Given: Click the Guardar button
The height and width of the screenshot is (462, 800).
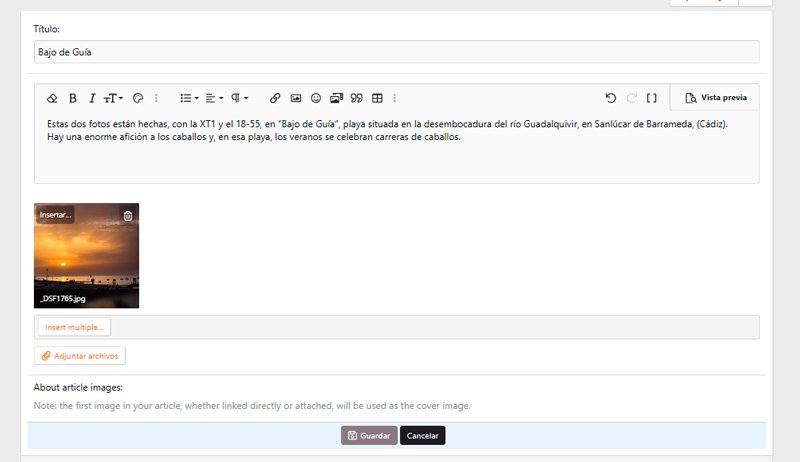Looking at the screenshot, I should coord(369,435).
